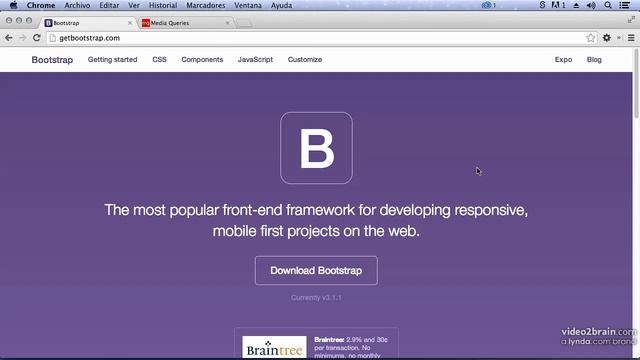Screen dimensions: 640x360
Task: Open the JavaScript nav link
Action: click(x=255, y=60)
